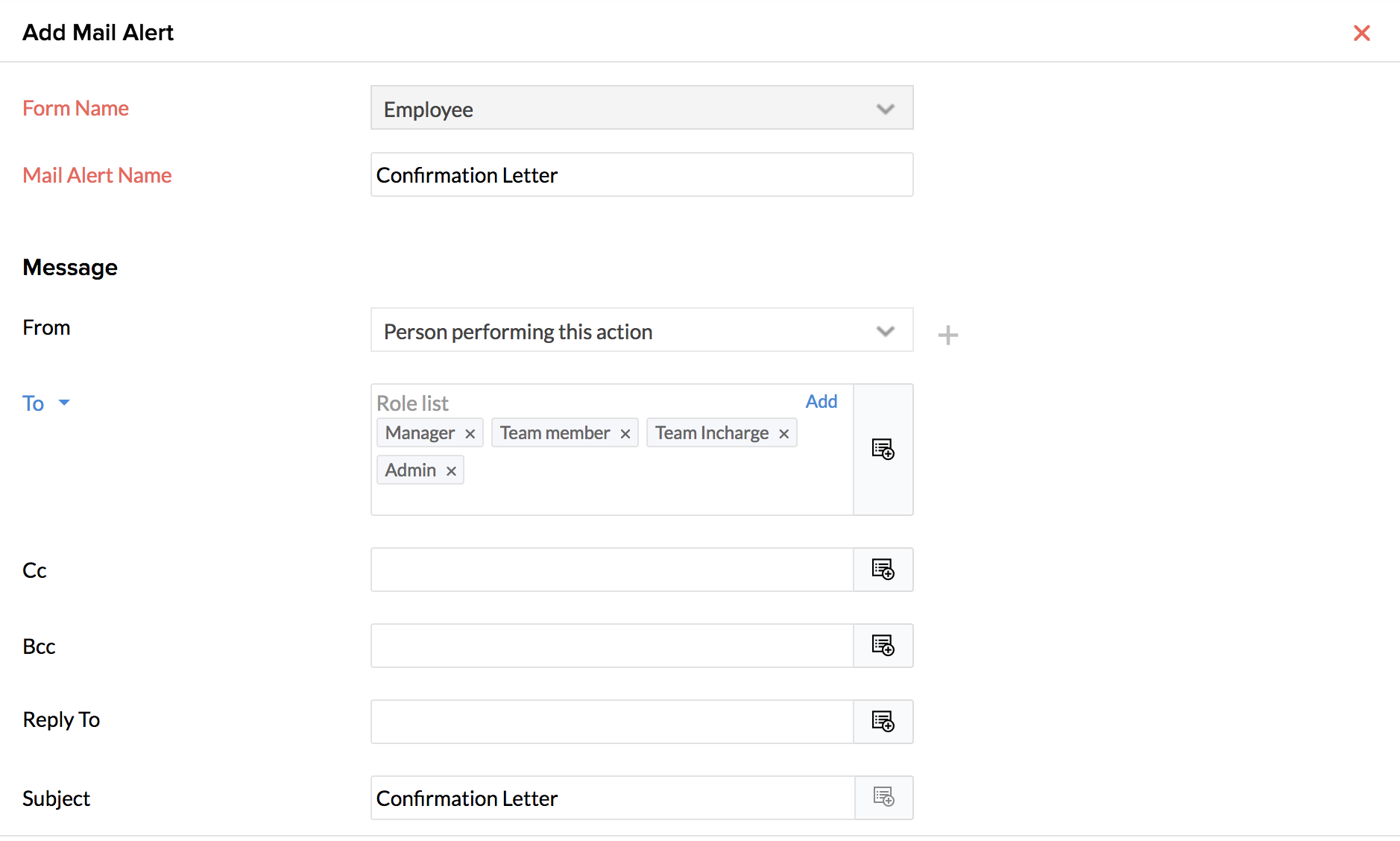Click into the Cc input field

tap(611, 570)
